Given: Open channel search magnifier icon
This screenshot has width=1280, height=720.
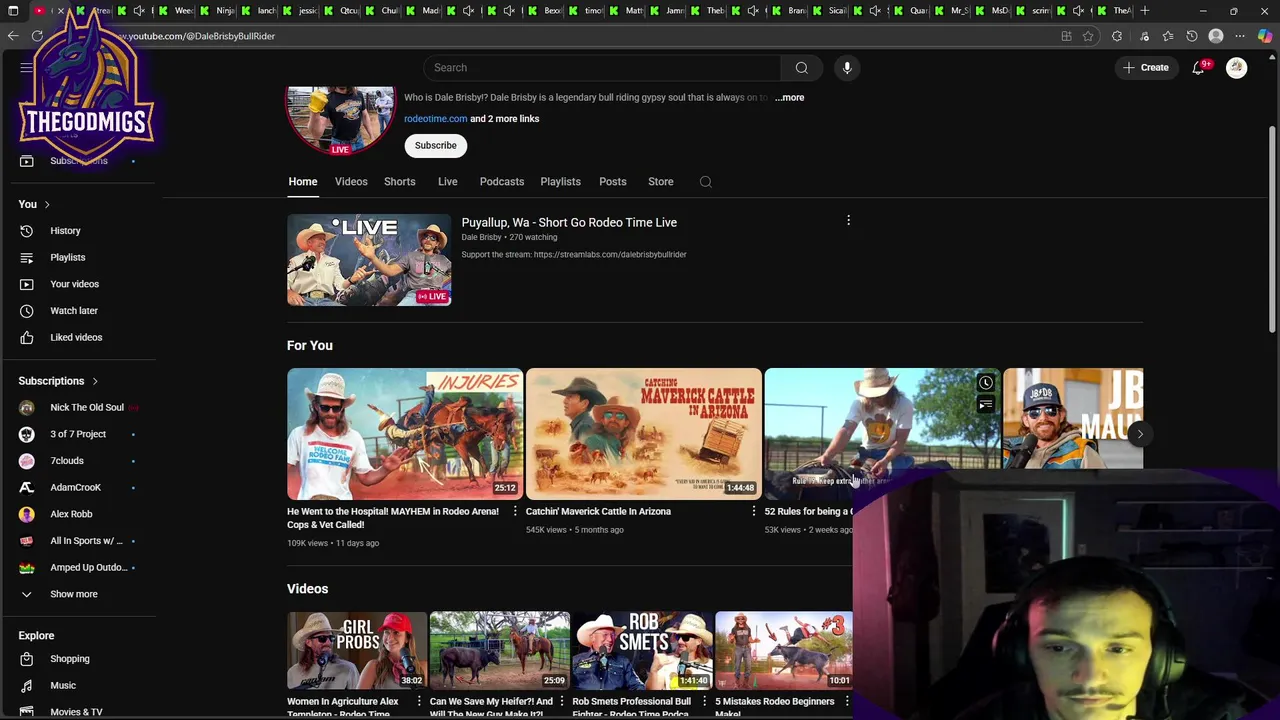Looking at the screenshot, I should pos(706,182).
